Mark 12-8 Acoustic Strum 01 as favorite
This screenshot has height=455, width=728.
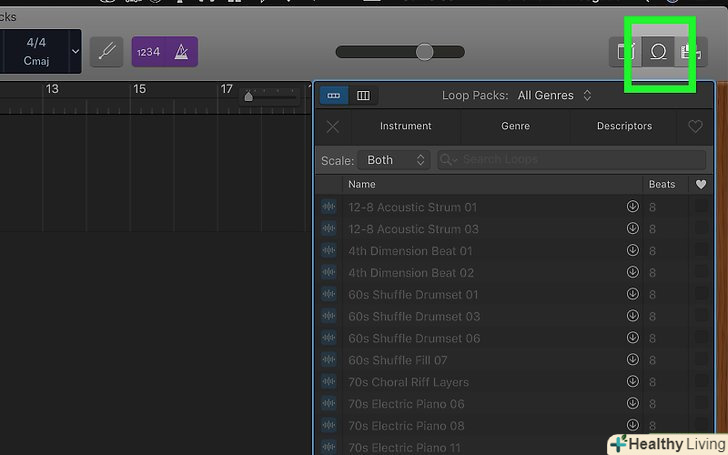[x=701, y=207]
